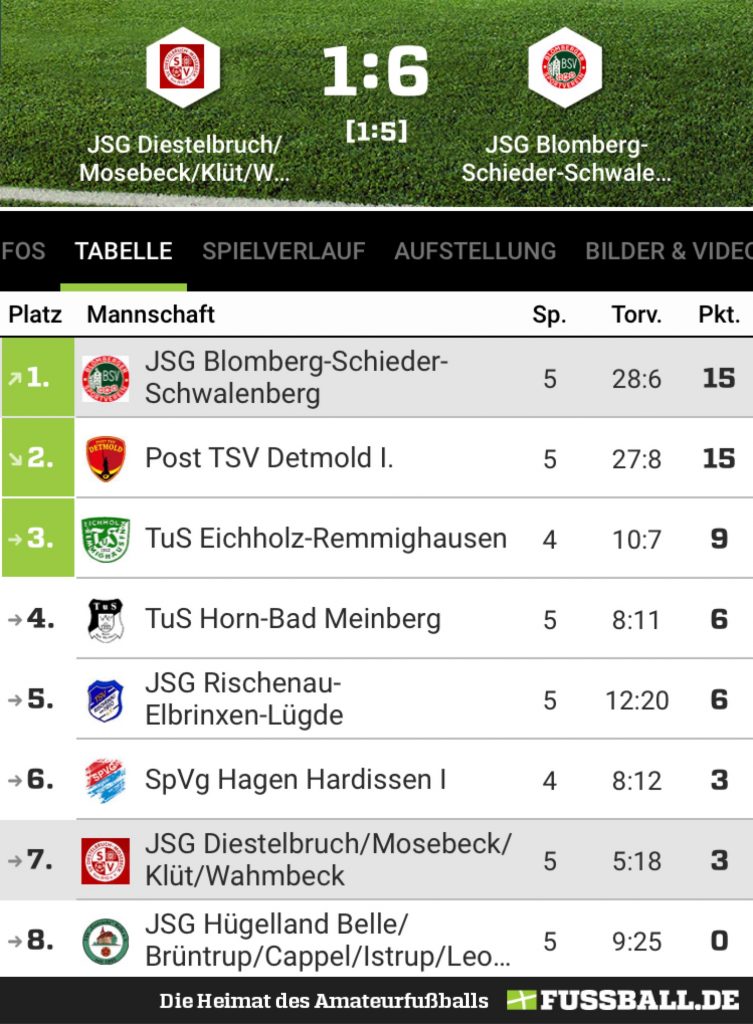Open the Bilder & Videos tab

point(669,251)
